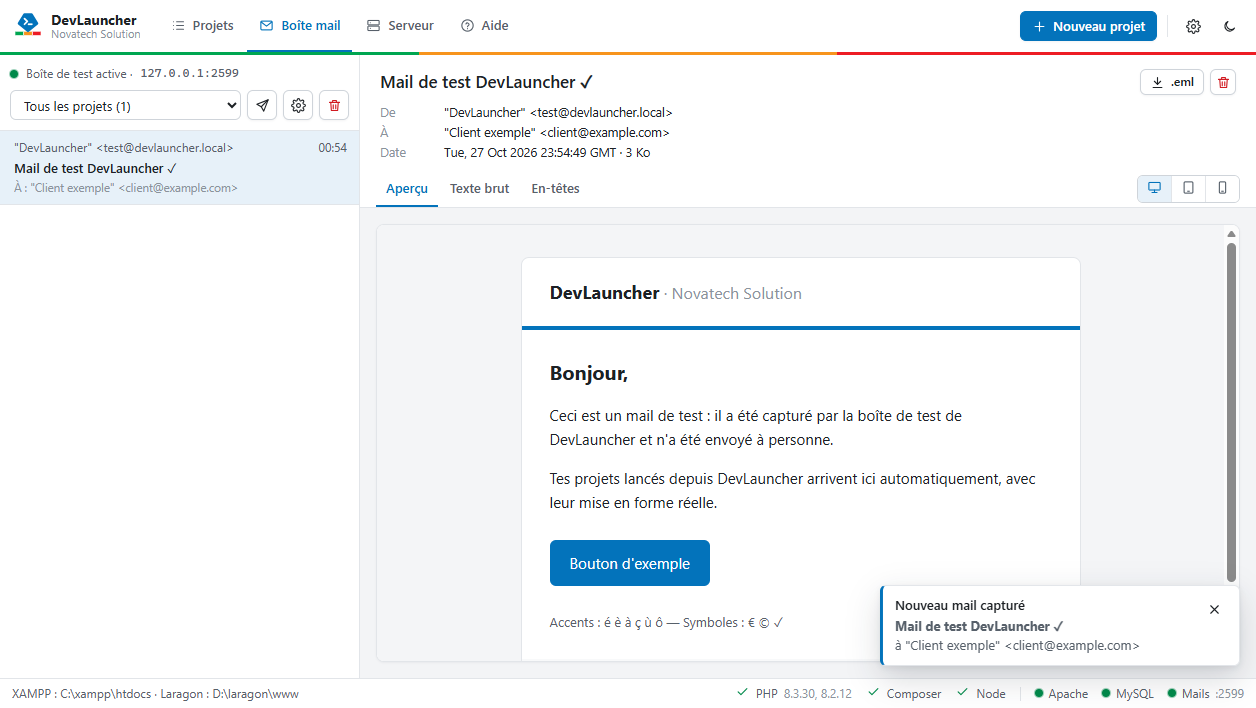Open the Boîte mail tab
This screenshot has height=708, width=1256.
[x=300, y=26]
